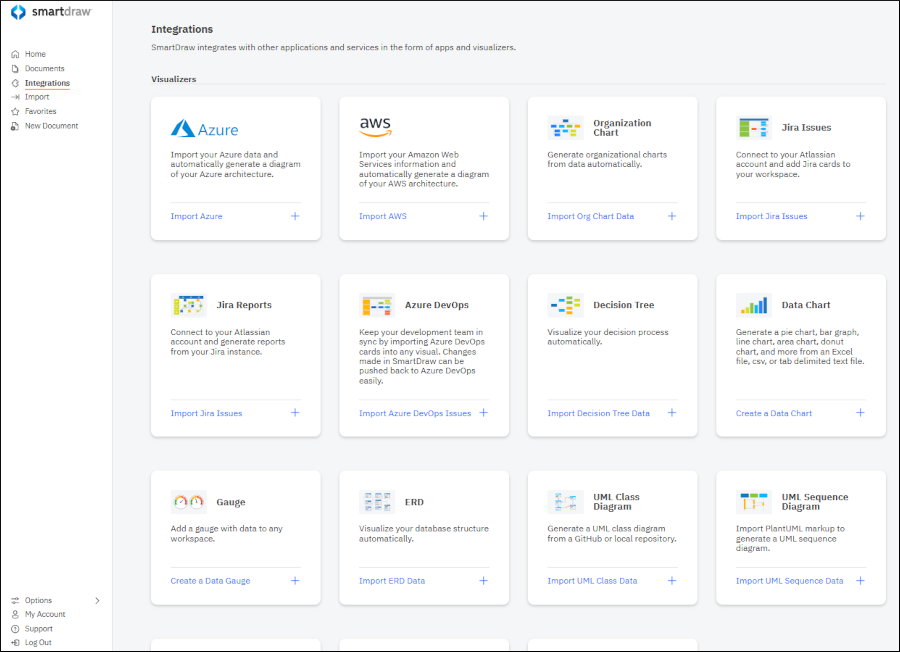Select New Document in the sidebar
The height and width of the screenshot is (652, 900).
tap(51, 126)
